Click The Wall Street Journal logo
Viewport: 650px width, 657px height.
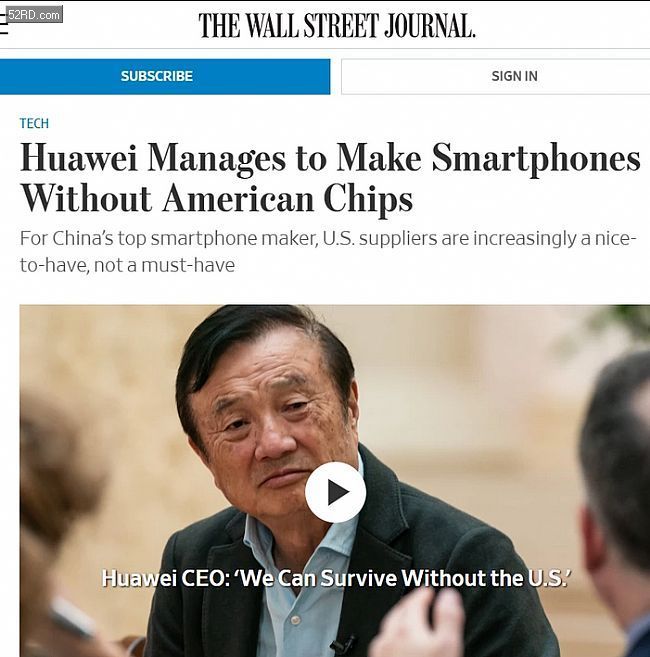click(x=337, y=26)
